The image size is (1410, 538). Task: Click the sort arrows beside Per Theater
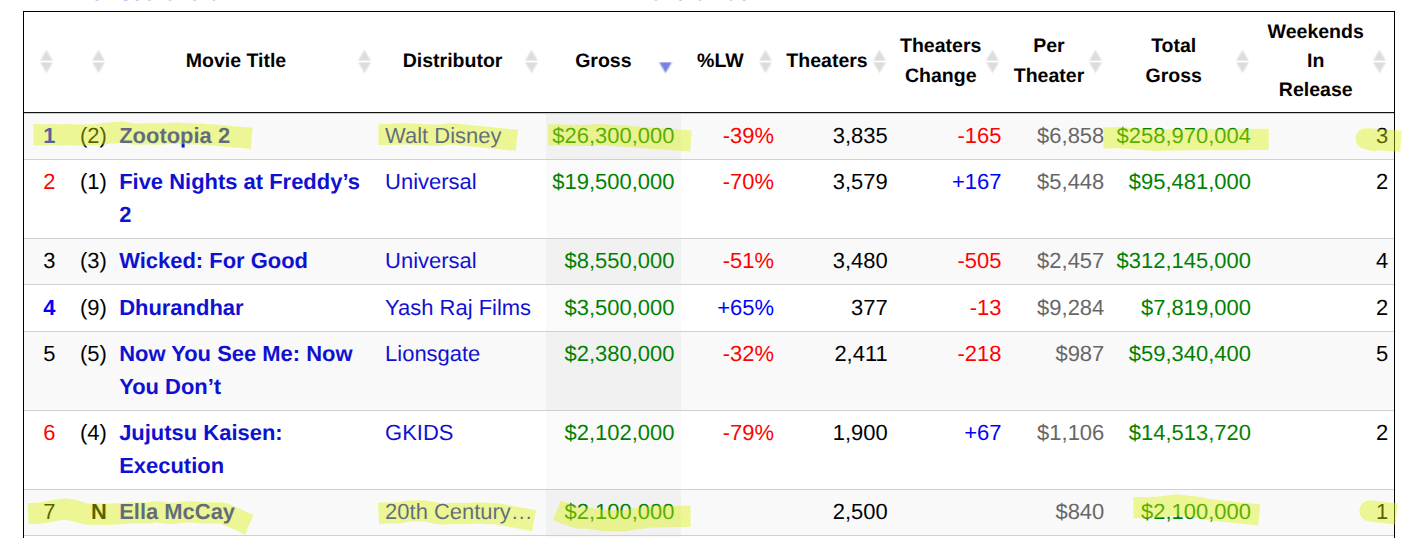click(x=1095, y=61)
